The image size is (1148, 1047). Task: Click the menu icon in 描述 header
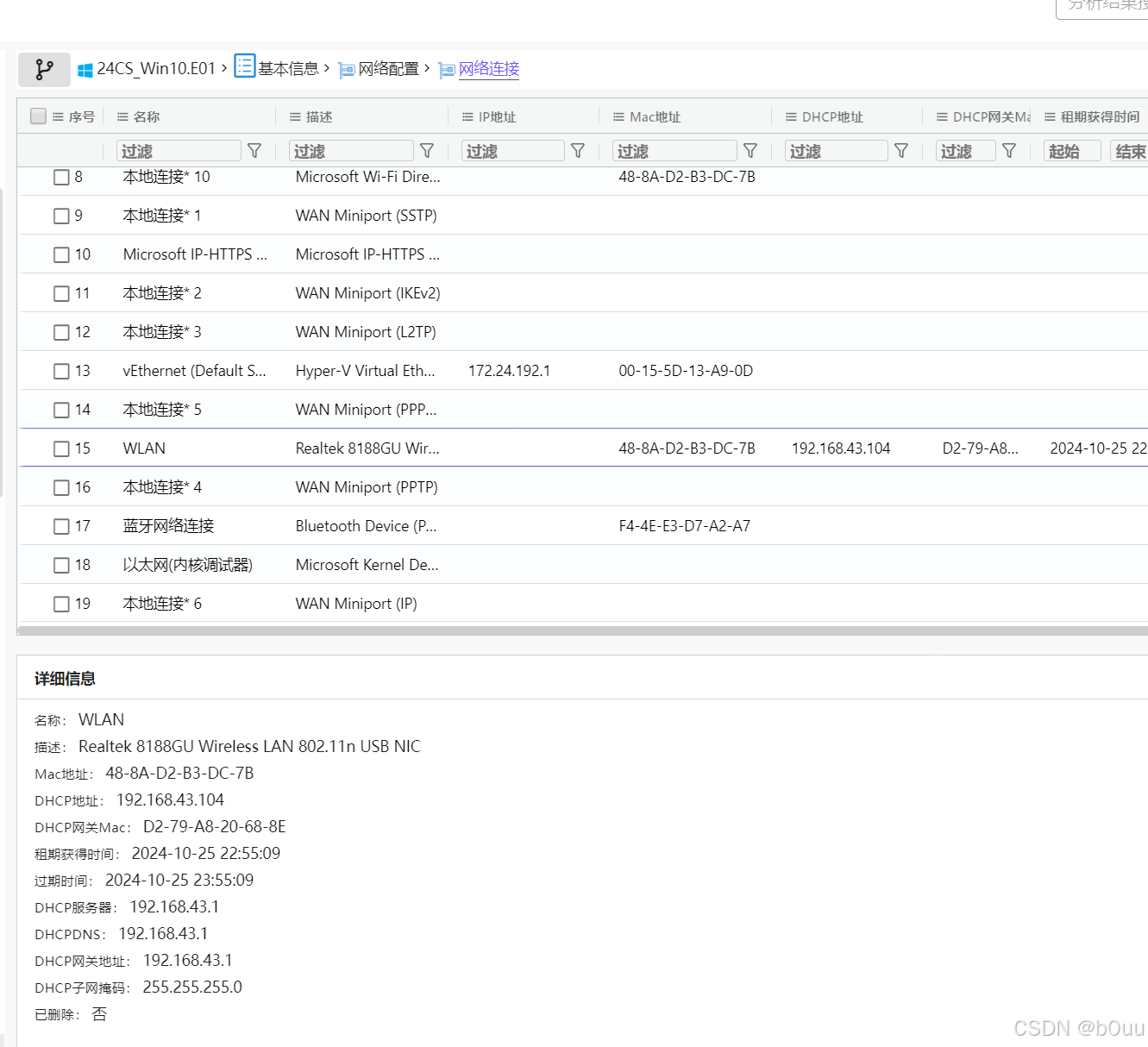(295, 116)
